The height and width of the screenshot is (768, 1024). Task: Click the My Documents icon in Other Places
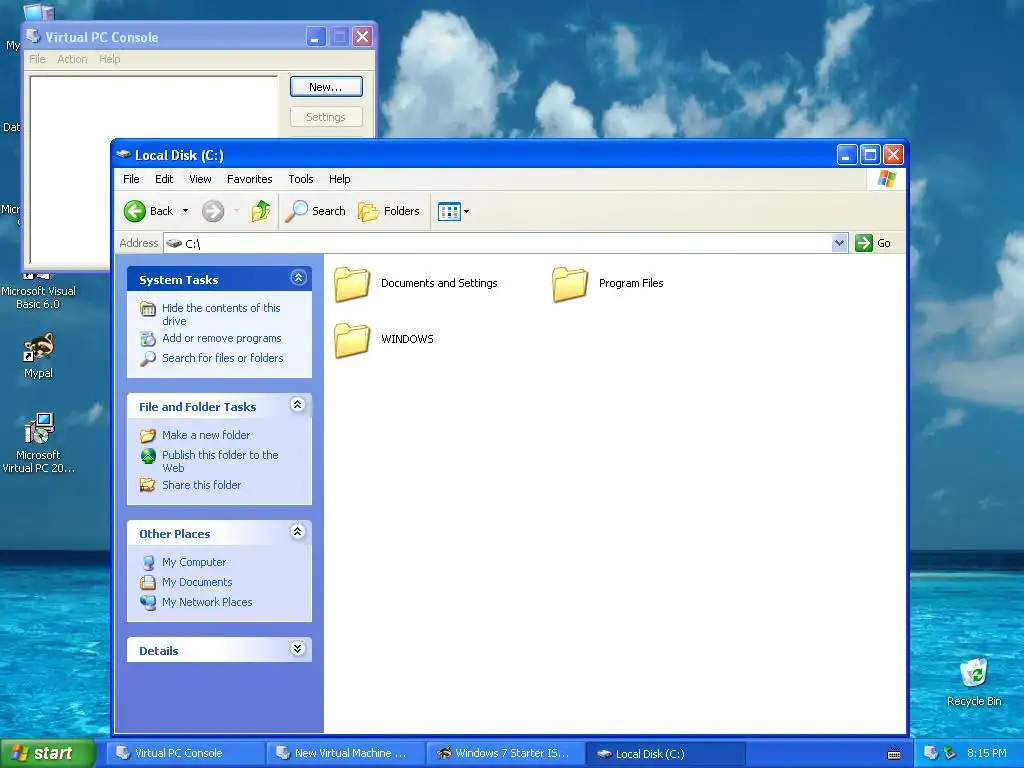148,582
